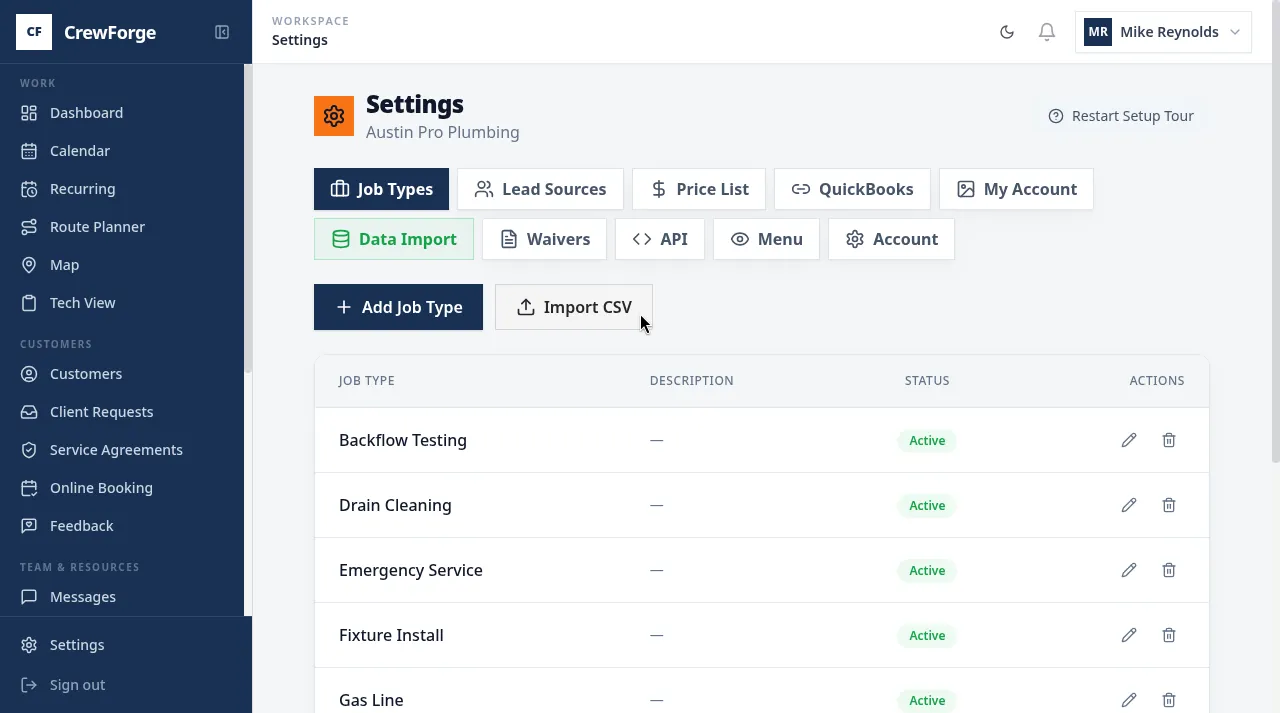
Task: Click Import CSV button
Action: pos(574,307)
